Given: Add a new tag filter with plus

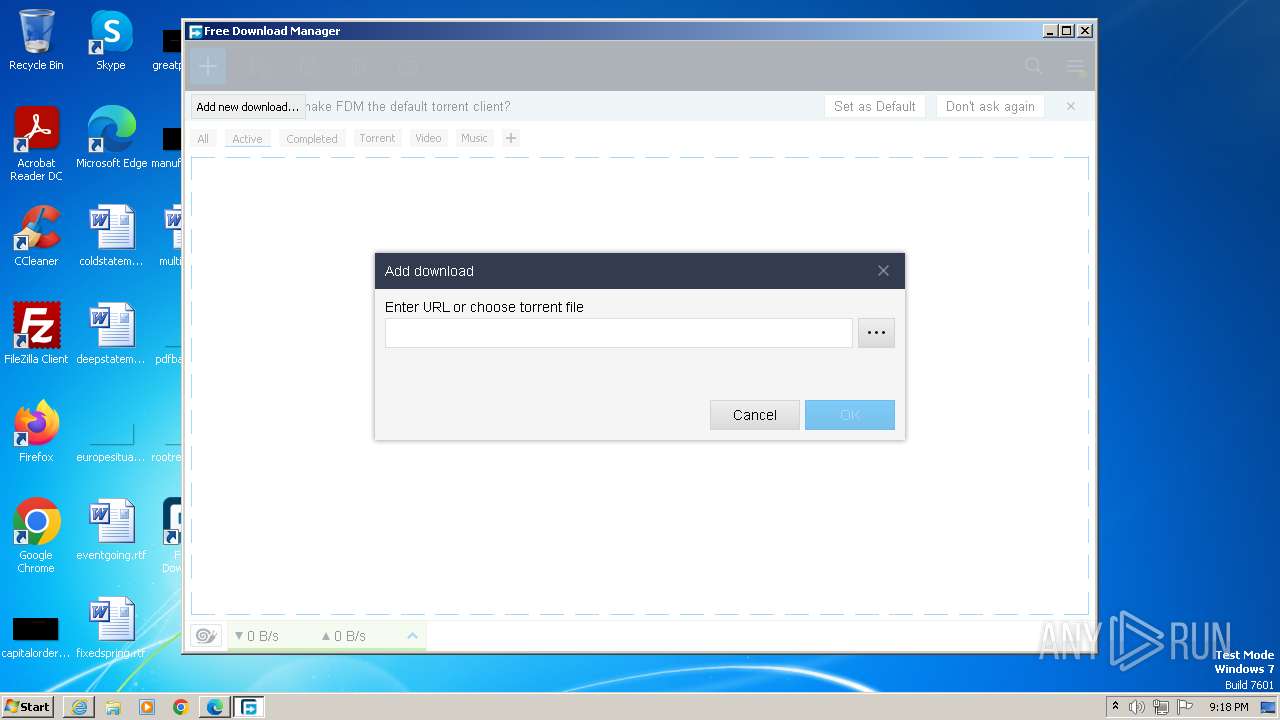Looking at the screenshot, I should point(511,139).
